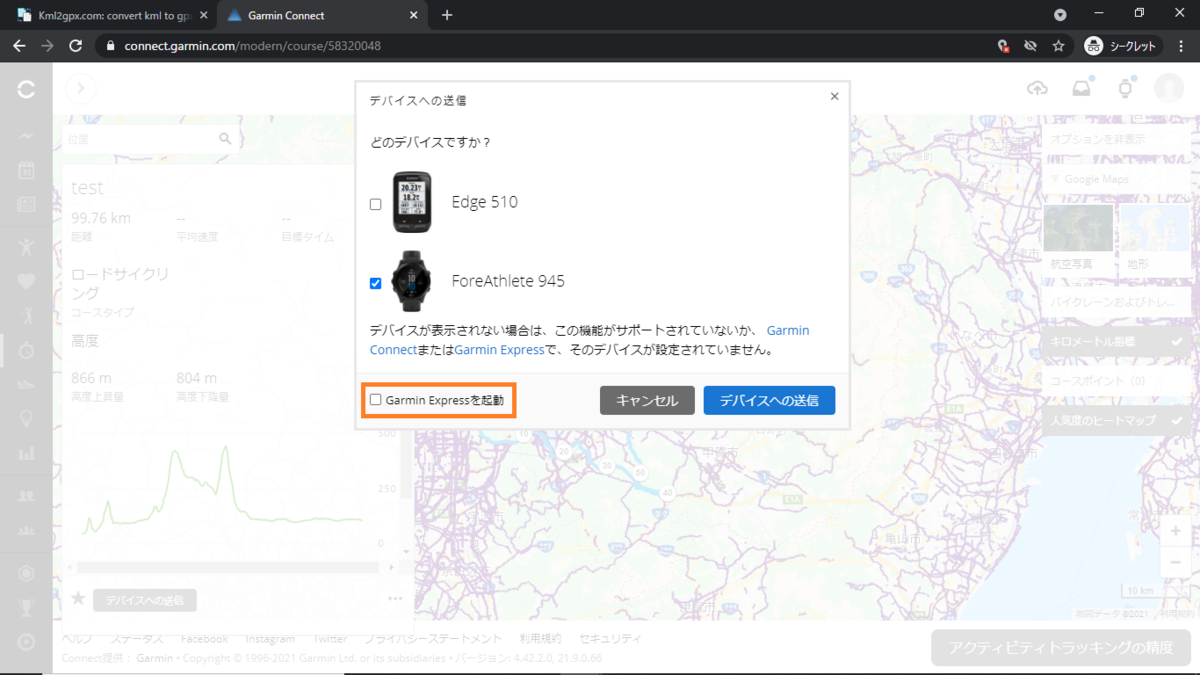
Task: Click the cloud upload icon in header
Action: point(1038,89)
